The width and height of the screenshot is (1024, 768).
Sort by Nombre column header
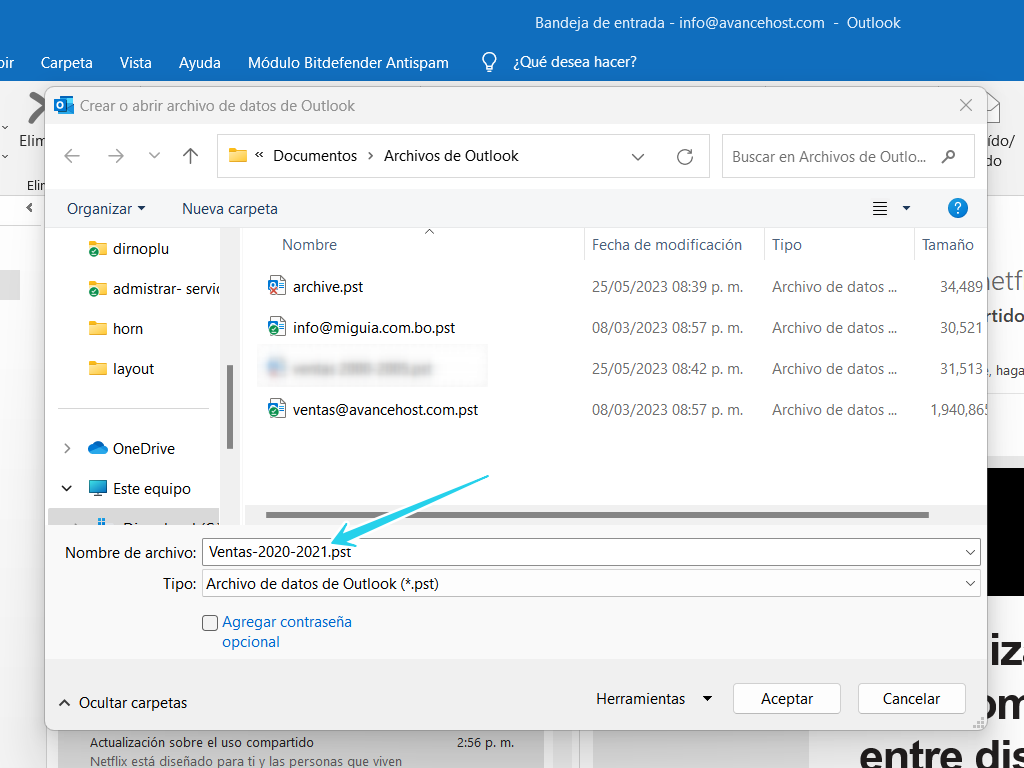pyautogui.click(x=309, y=245)
